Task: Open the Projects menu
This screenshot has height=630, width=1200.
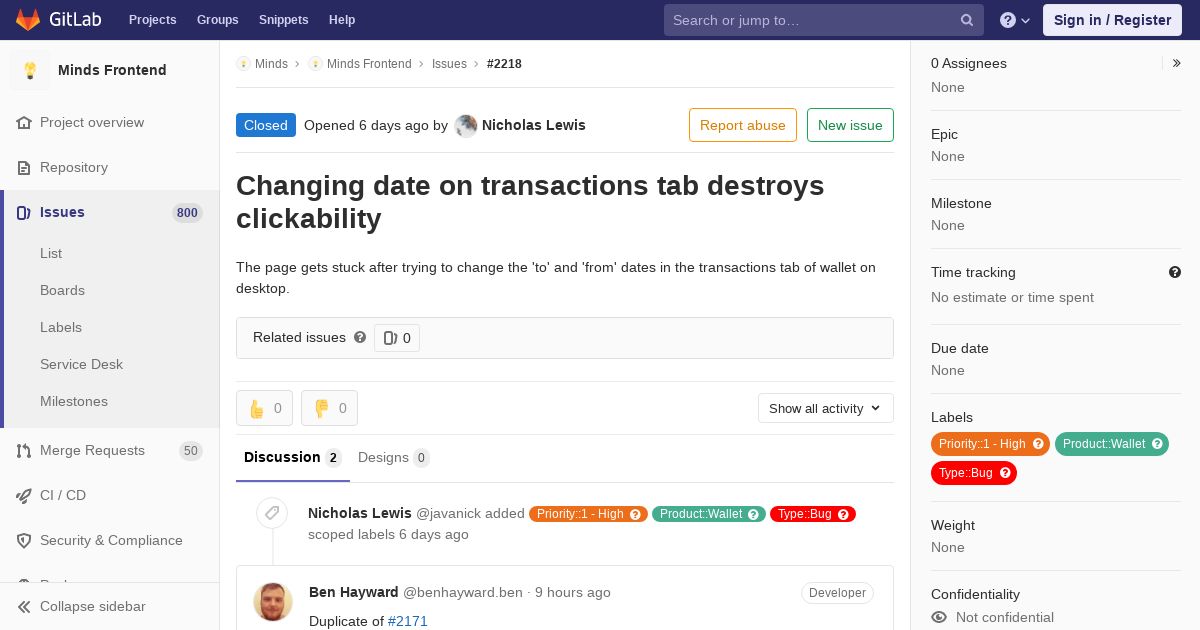Action: (152, 20)
